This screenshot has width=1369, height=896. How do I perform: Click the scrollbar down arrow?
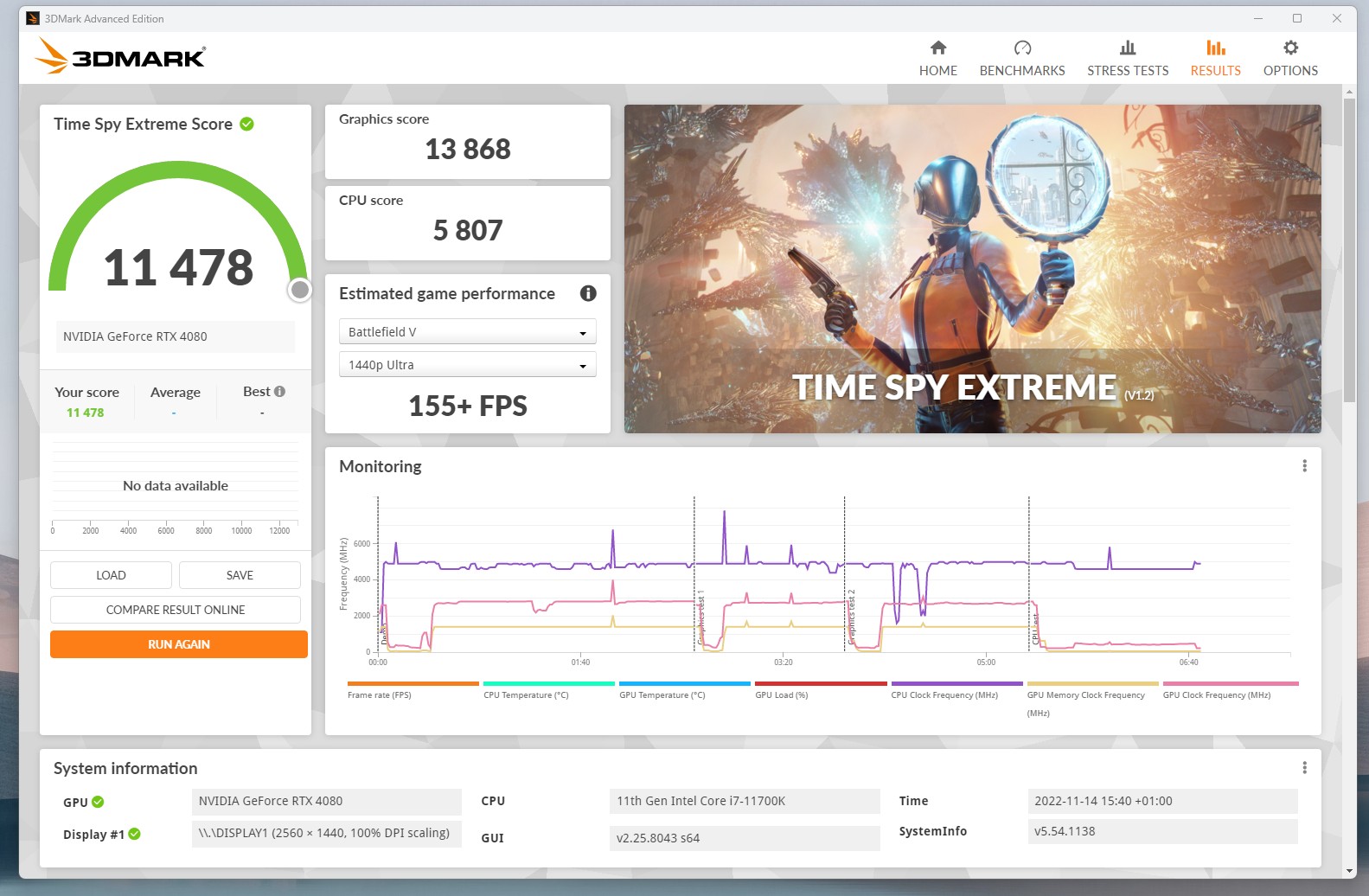[1349, 871]
